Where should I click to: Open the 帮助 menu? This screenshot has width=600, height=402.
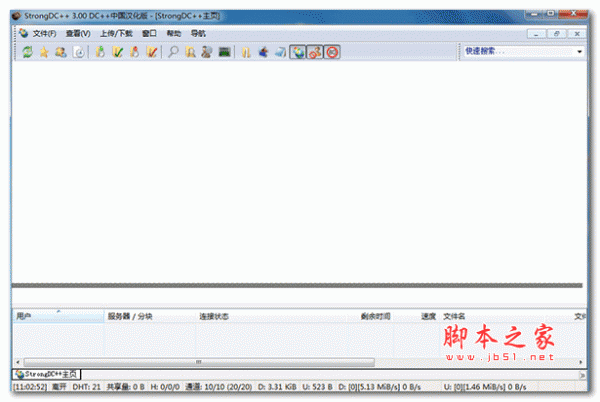coord(174,34)
